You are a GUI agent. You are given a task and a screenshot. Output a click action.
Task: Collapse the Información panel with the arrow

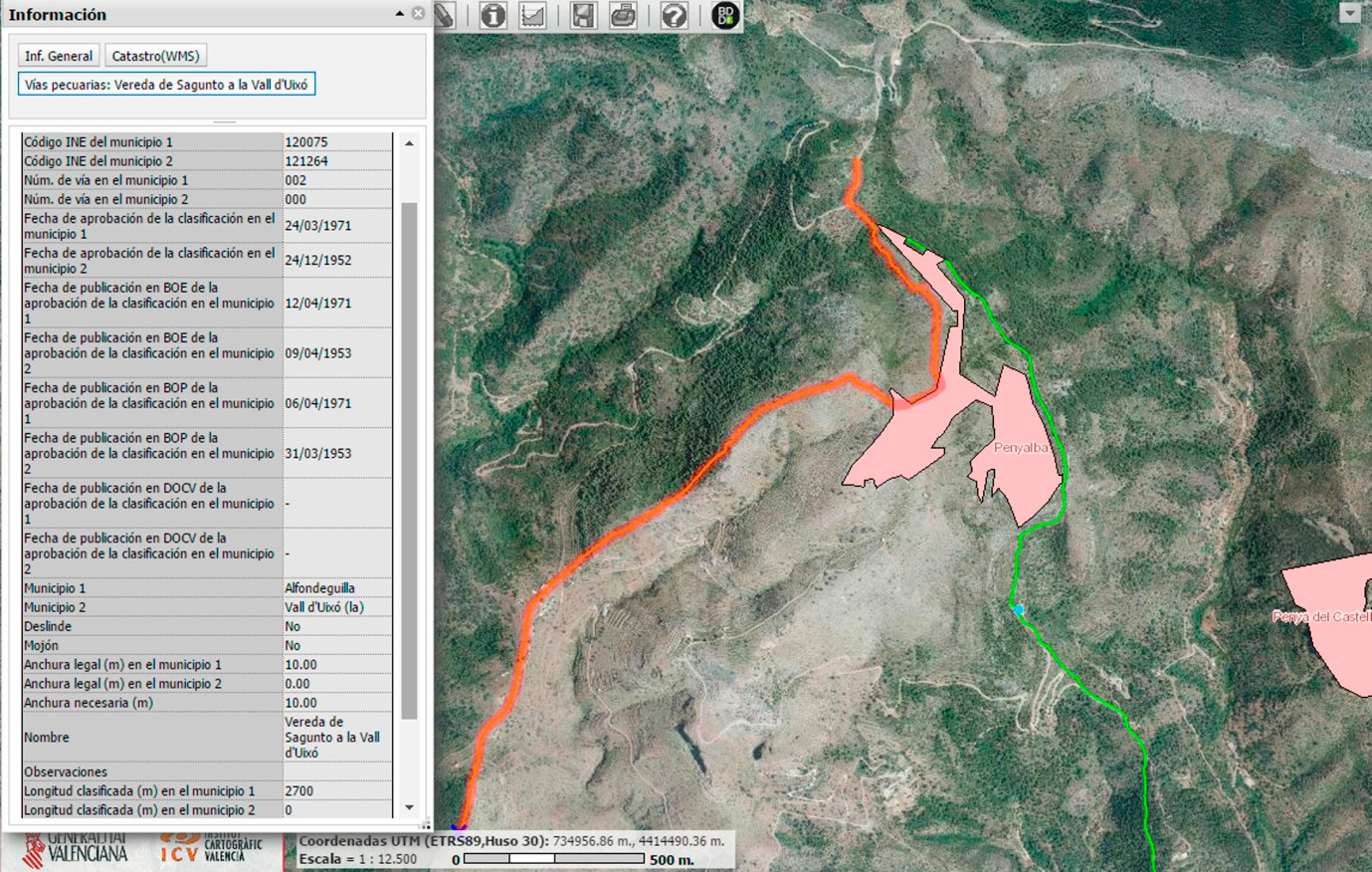[x=399, y=13]
